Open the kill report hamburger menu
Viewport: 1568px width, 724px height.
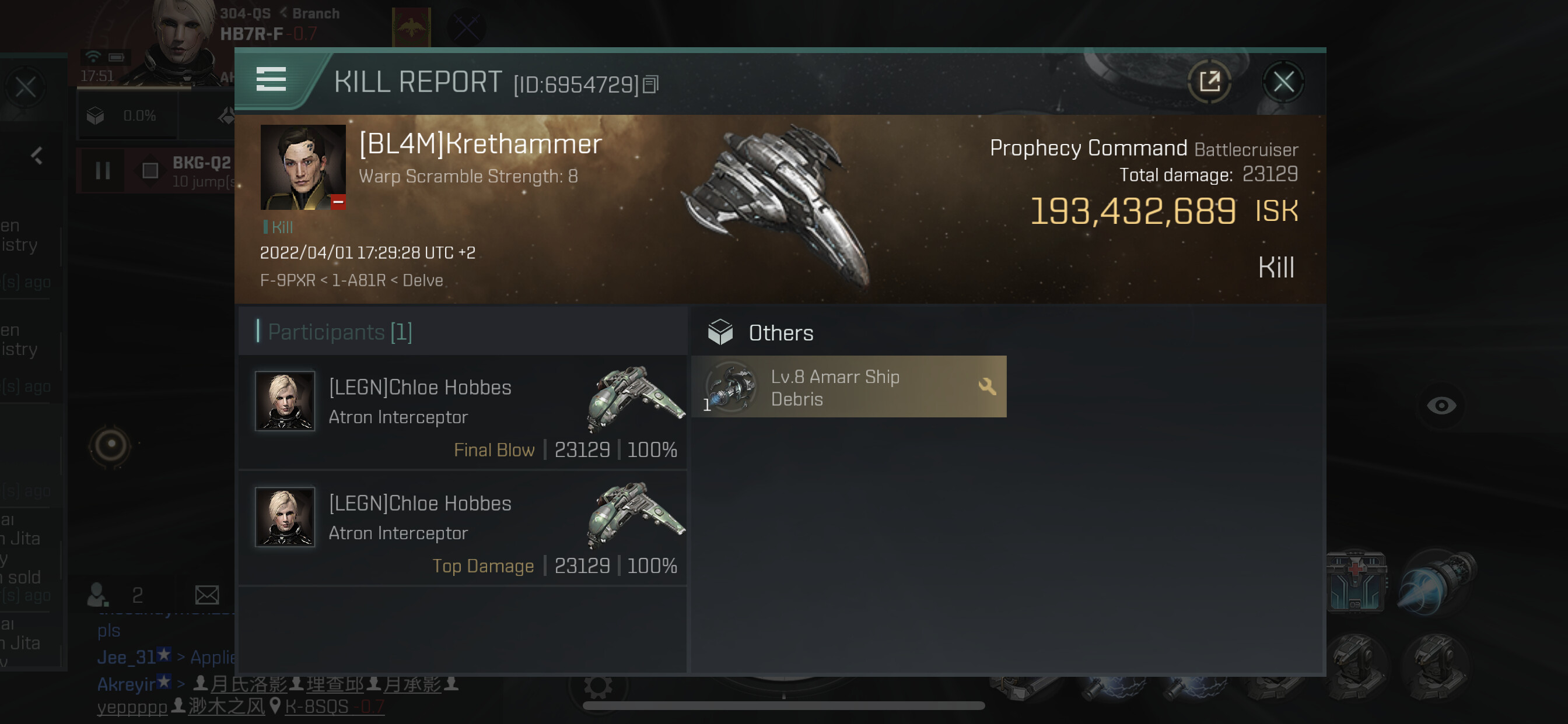(x=271, y=80)
